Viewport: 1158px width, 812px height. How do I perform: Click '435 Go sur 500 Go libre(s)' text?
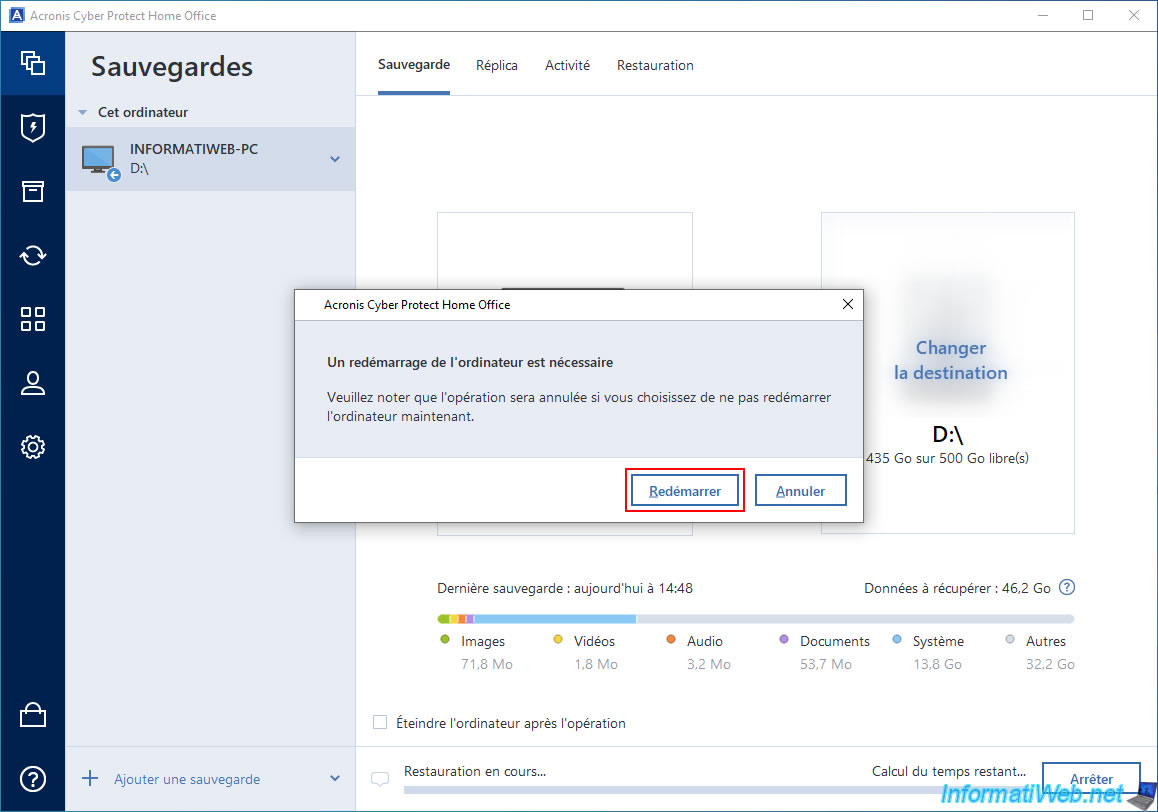948,458
